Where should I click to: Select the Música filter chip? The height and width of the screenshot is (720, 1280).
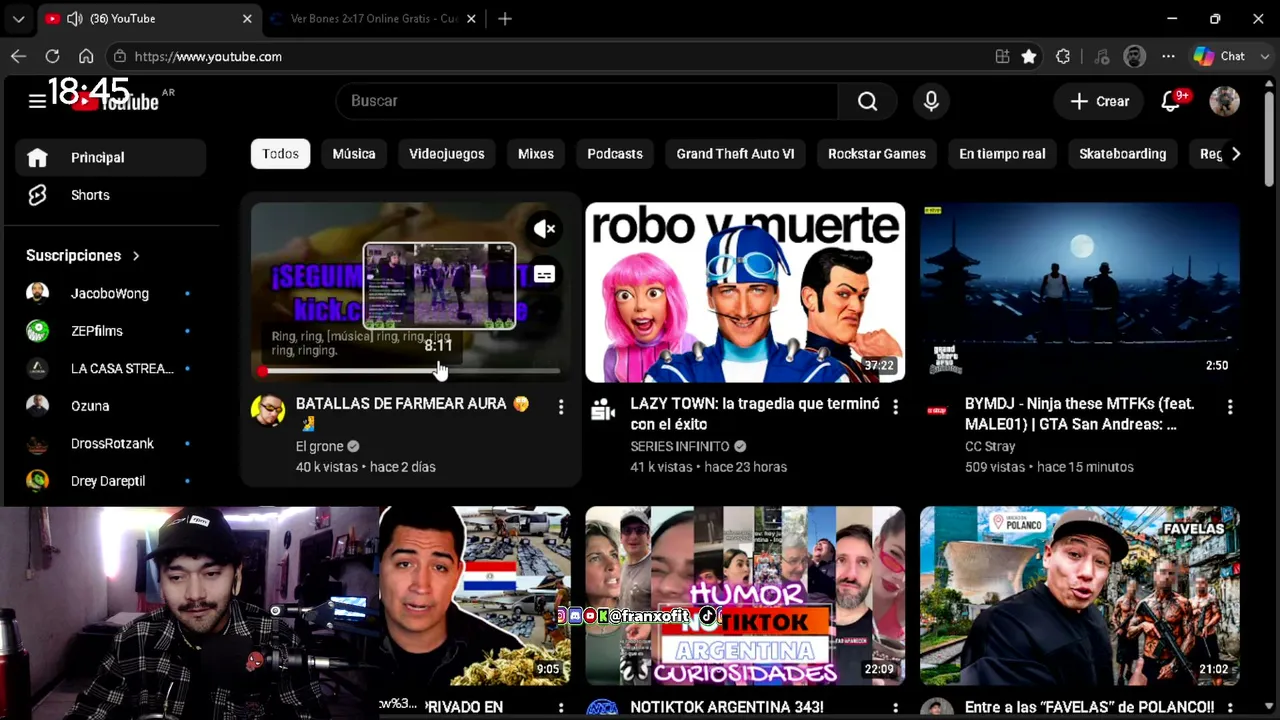pos(354,154)
